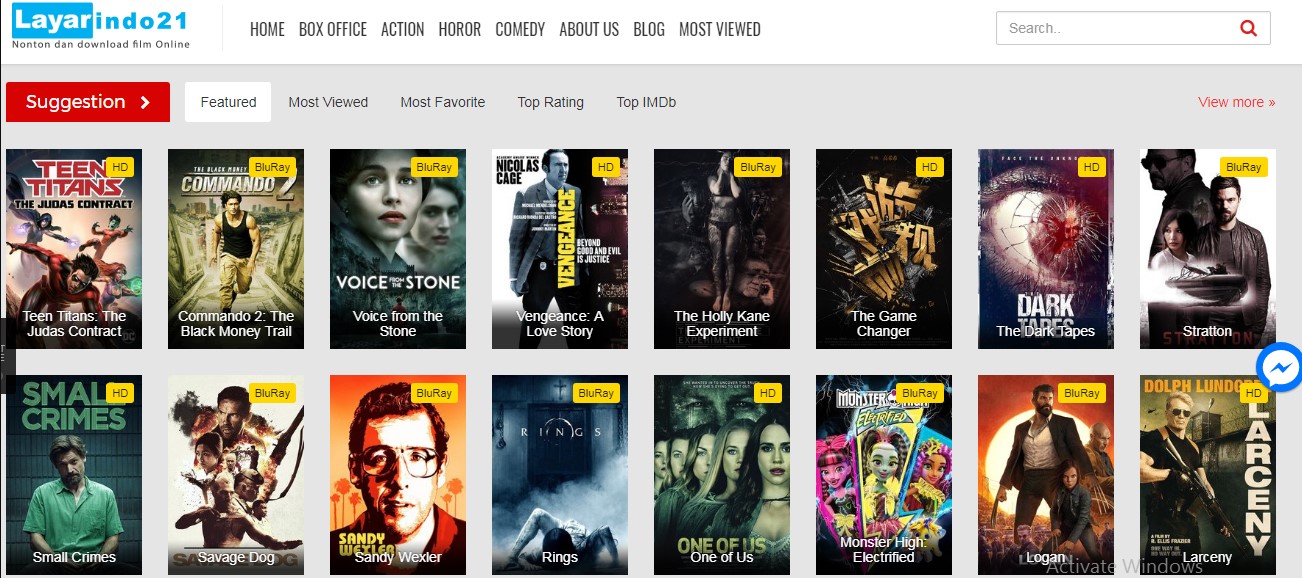Select the Featured tab
The height and width of the screenshot is (578, 1302).
[228, 102]
